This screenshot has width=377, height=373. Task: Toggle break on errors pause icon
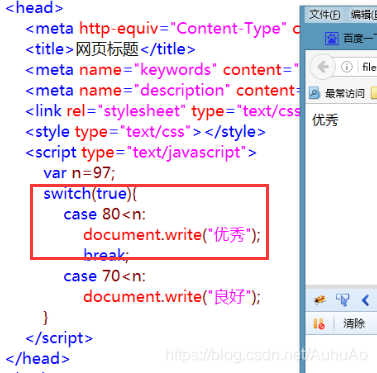point(319,323)
